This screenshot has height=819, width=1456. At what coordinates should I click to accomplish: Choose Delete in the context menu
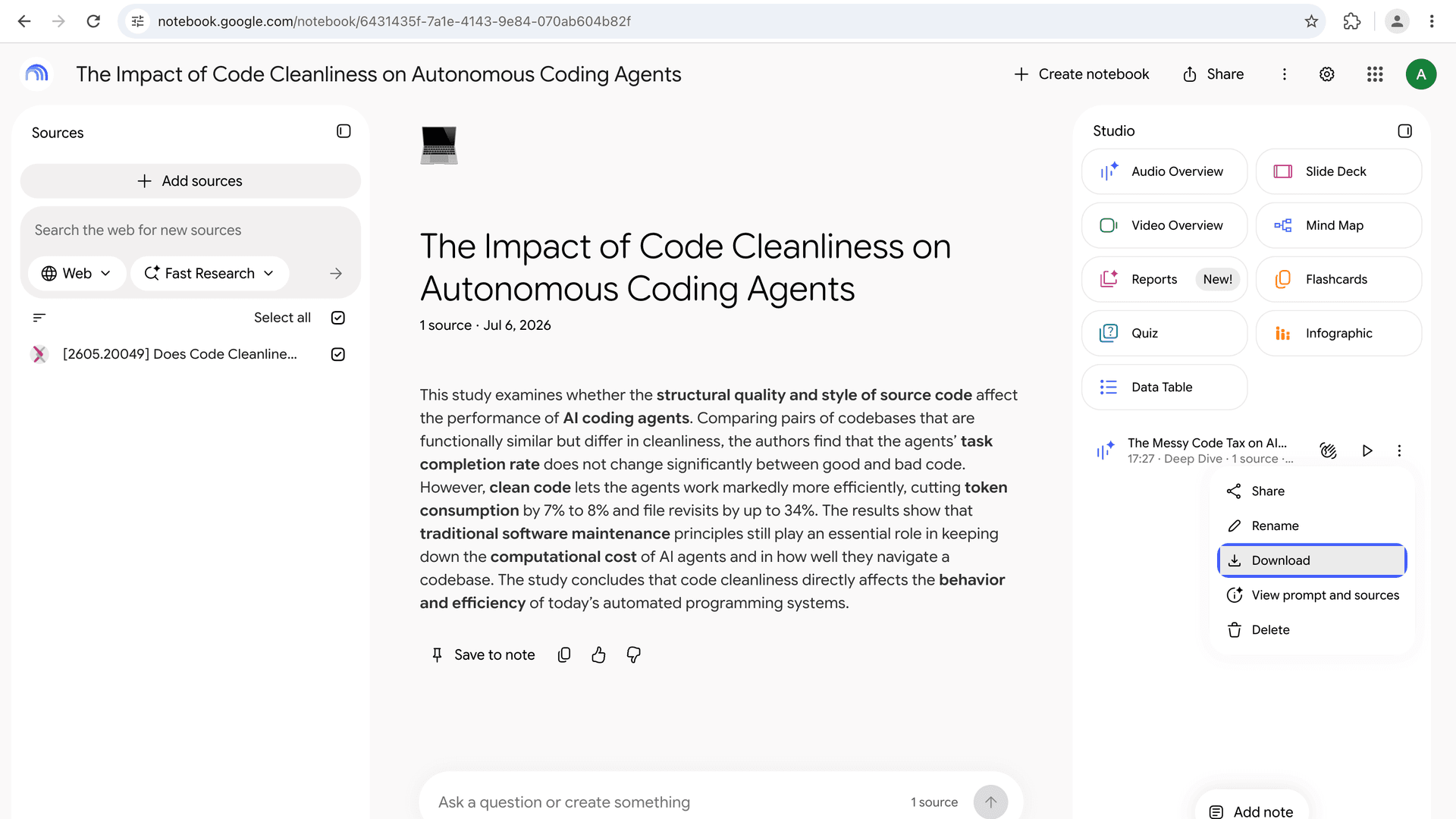click(x=1312, y=630)
